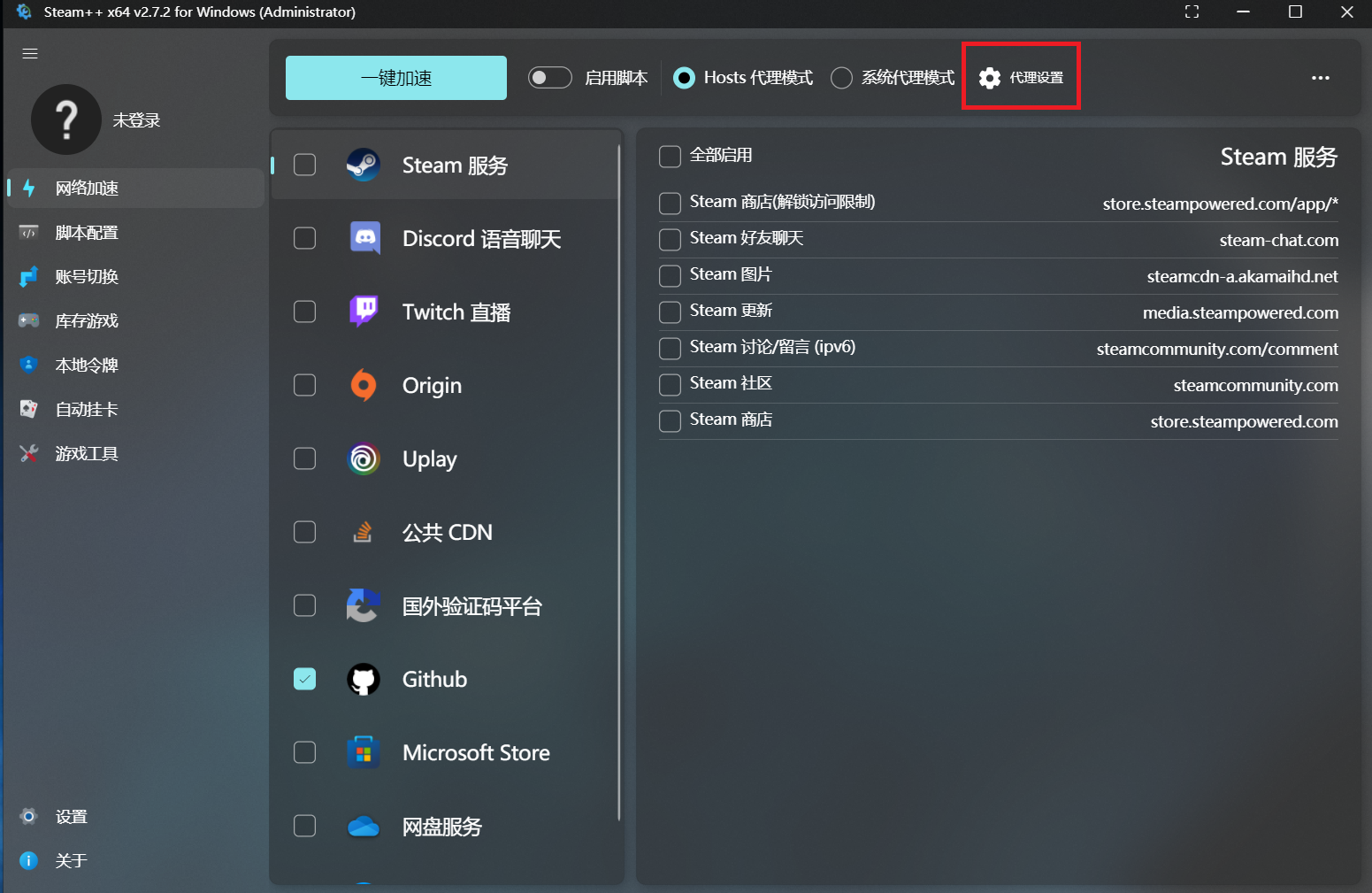Select 系统代理模式 radio button

coord(841,78)
